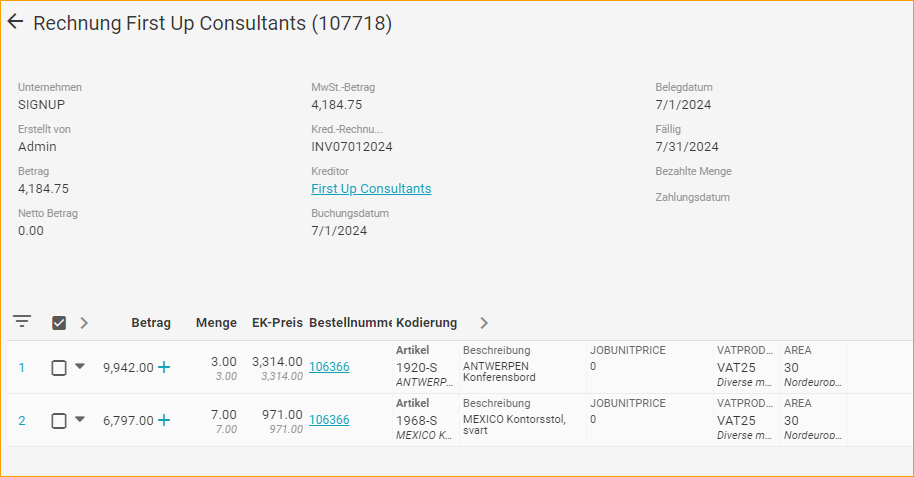
Task: Toggle the select-all lines checkbox
Action: pyautogui.click(x=59, y=323)
